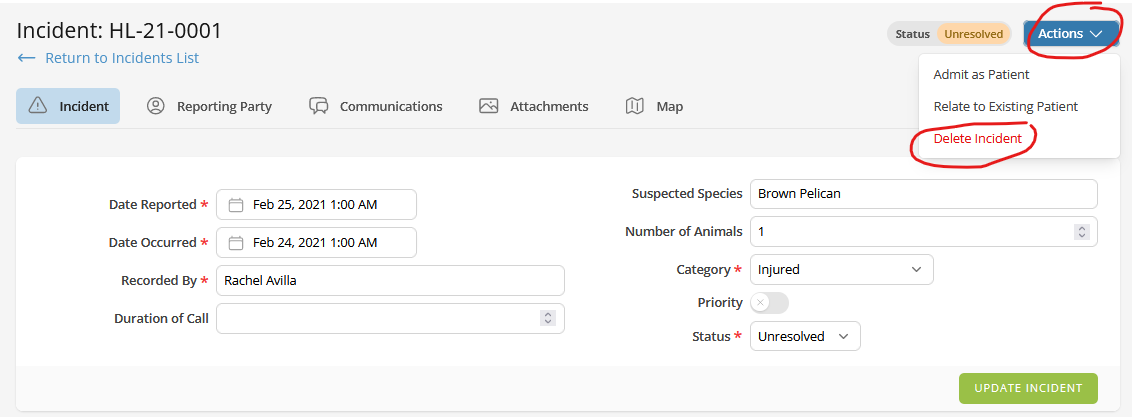Click the back arrow beside Return to Incidents
1132x417 pixels.
(27, 58)
